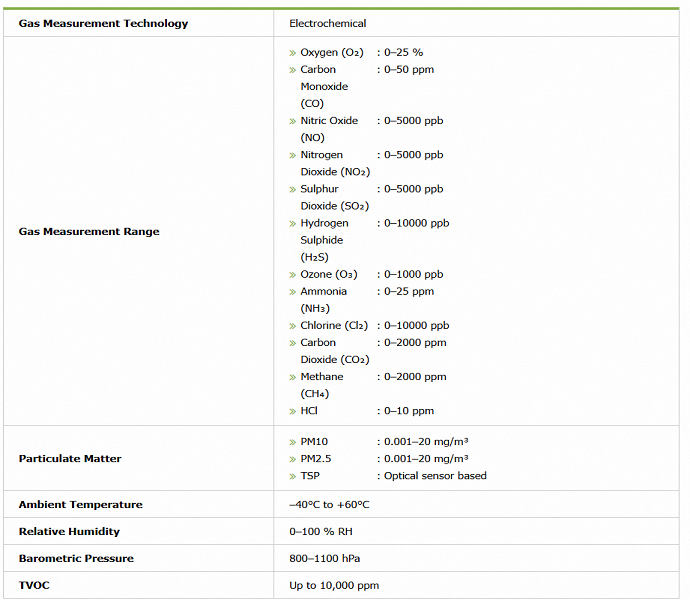Screen dimensions: 690x600
Task: Click the bullet arrow beside PM2.5
Action: [293, 458]
